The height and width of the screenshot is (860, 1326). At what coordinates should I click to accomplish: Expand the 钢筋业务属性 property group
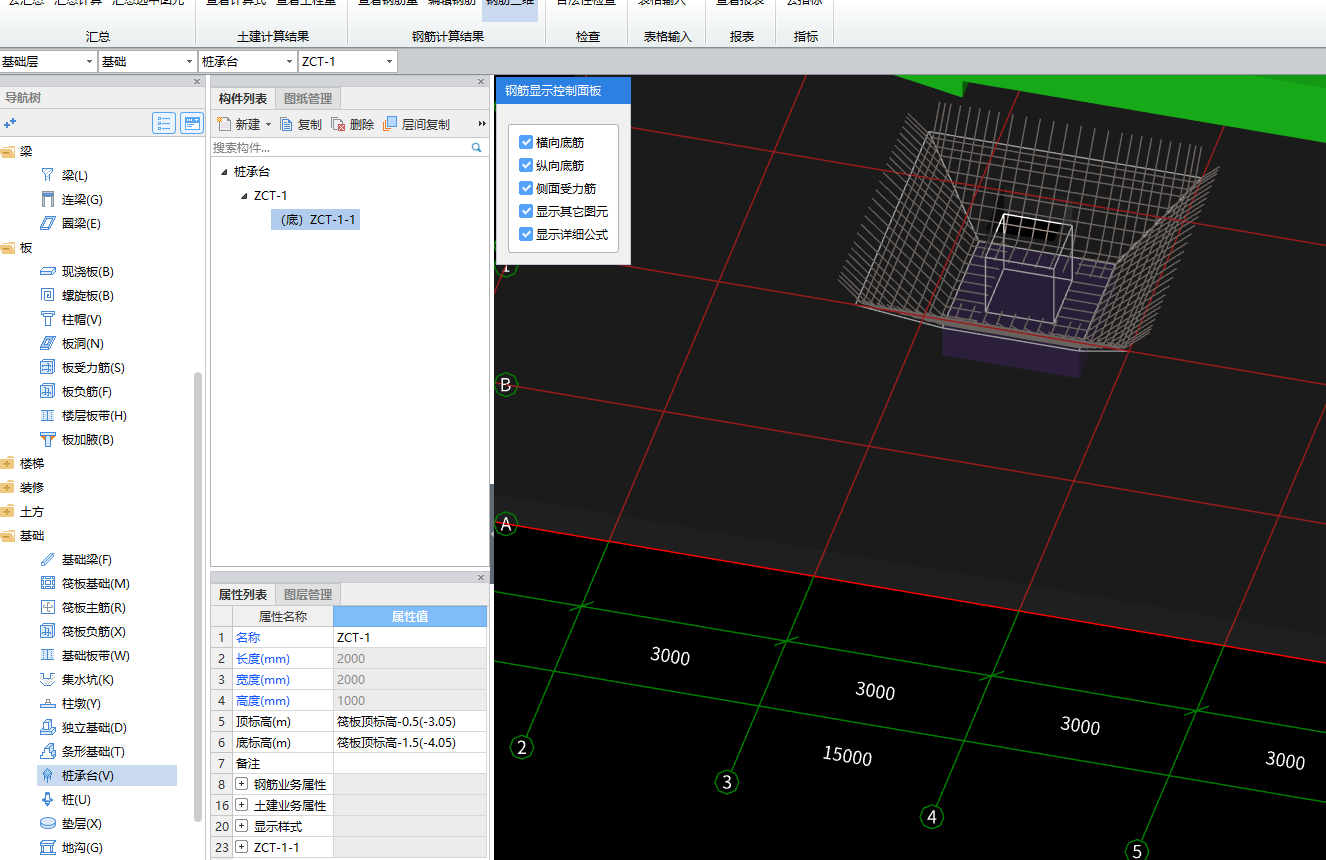[241, 784]
